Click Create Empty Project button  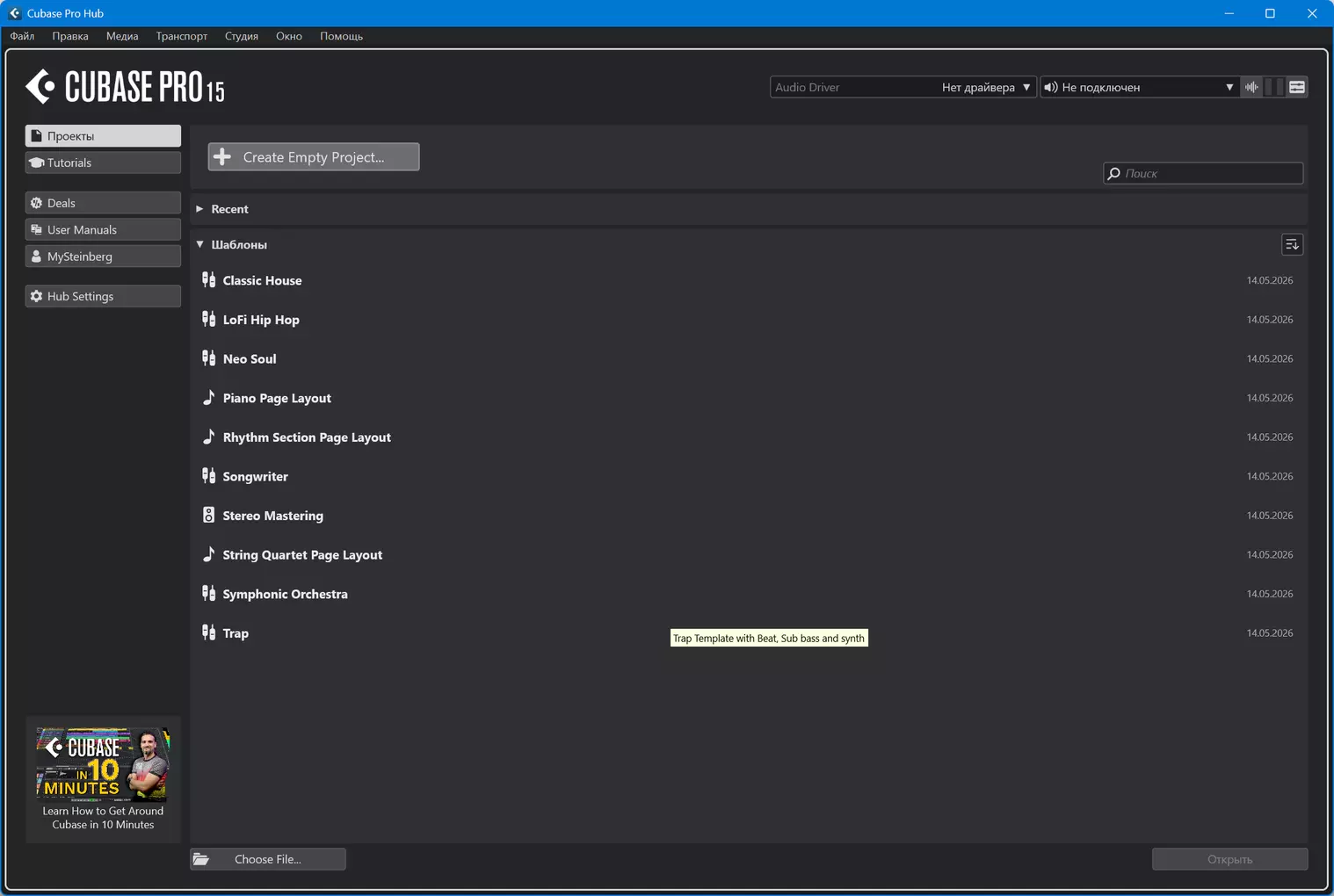tap(314, 156)
